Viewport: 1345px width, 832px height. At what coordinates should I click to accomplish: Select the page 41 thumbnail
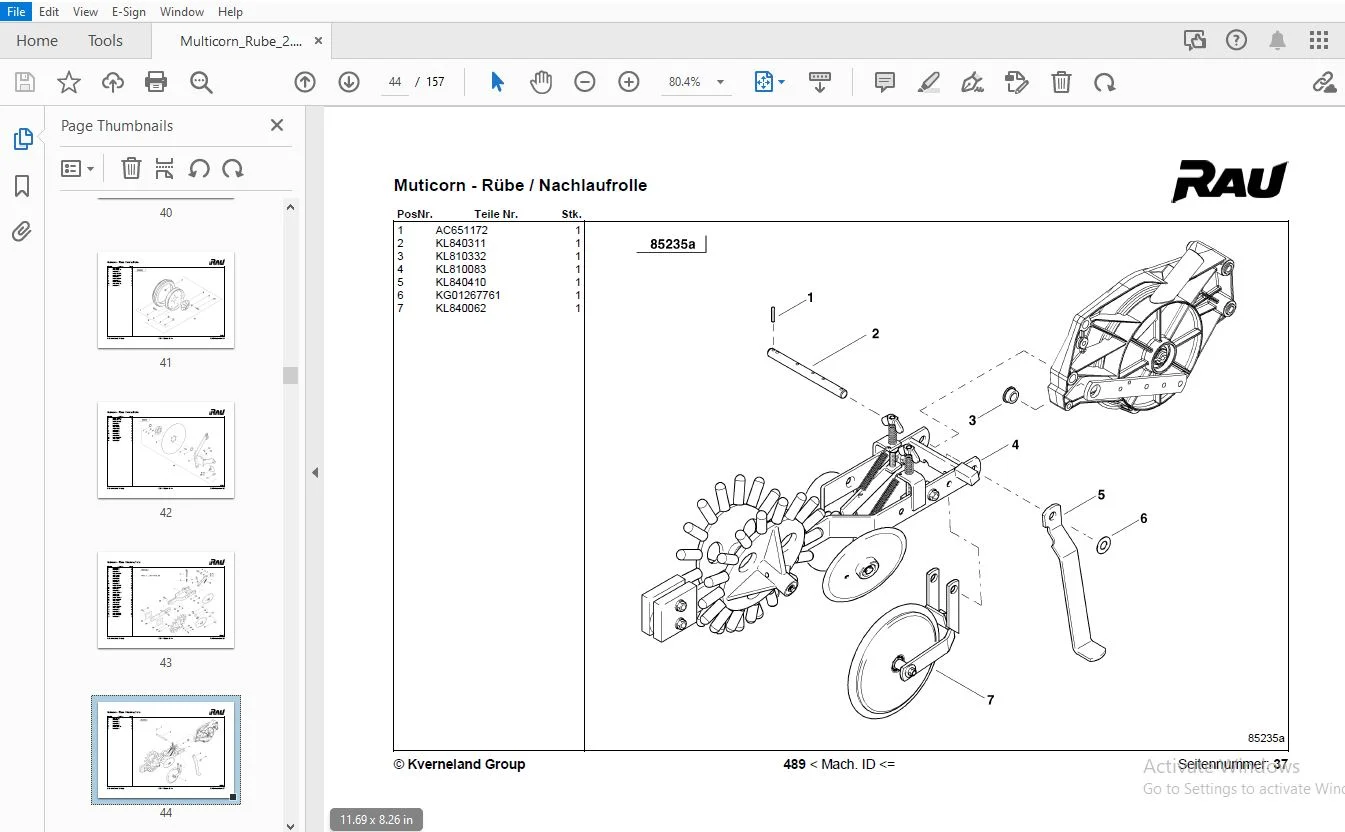tap(166, 300)
